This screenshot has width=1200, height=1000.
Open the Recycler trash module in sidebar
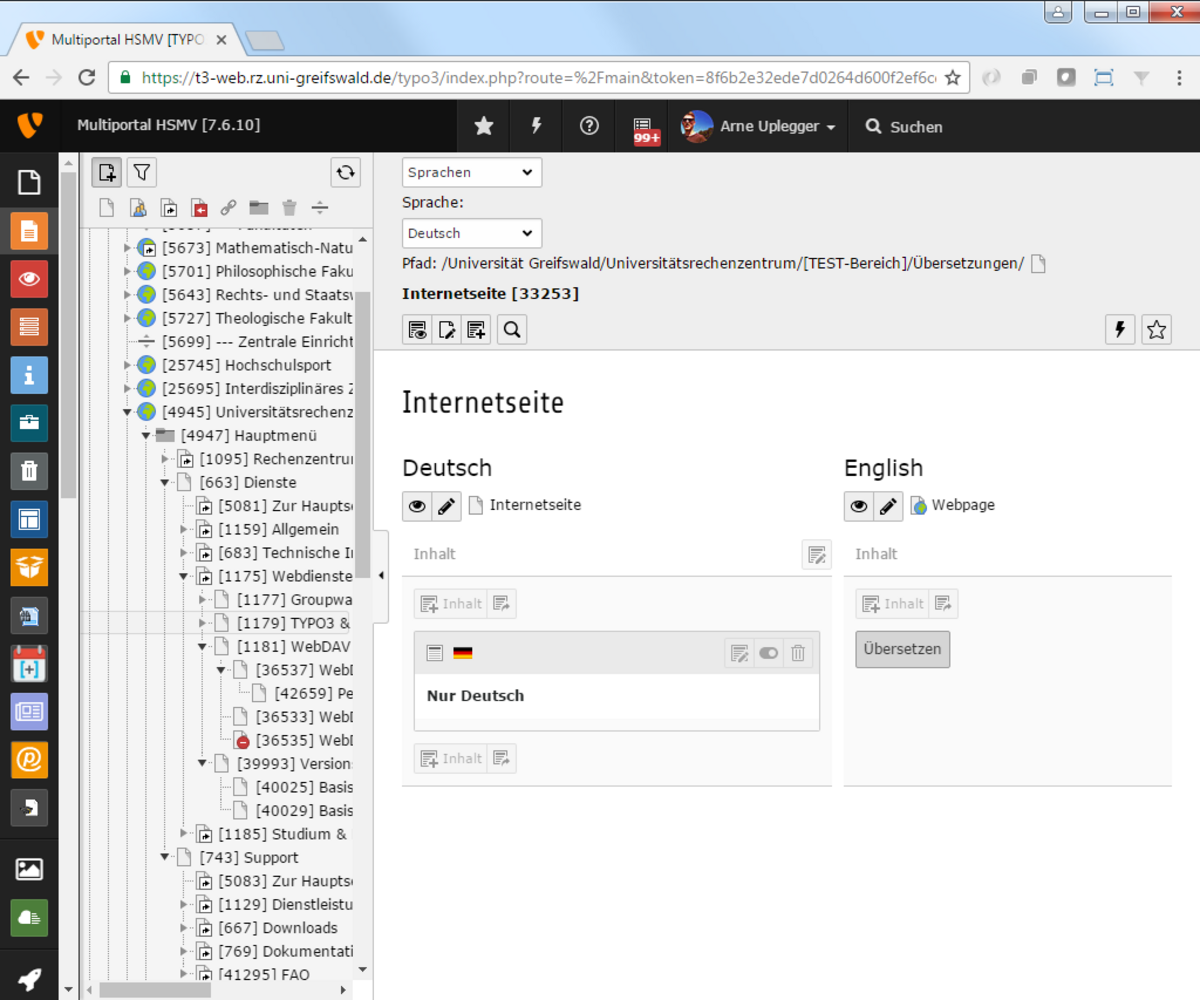tap(29, 471)
